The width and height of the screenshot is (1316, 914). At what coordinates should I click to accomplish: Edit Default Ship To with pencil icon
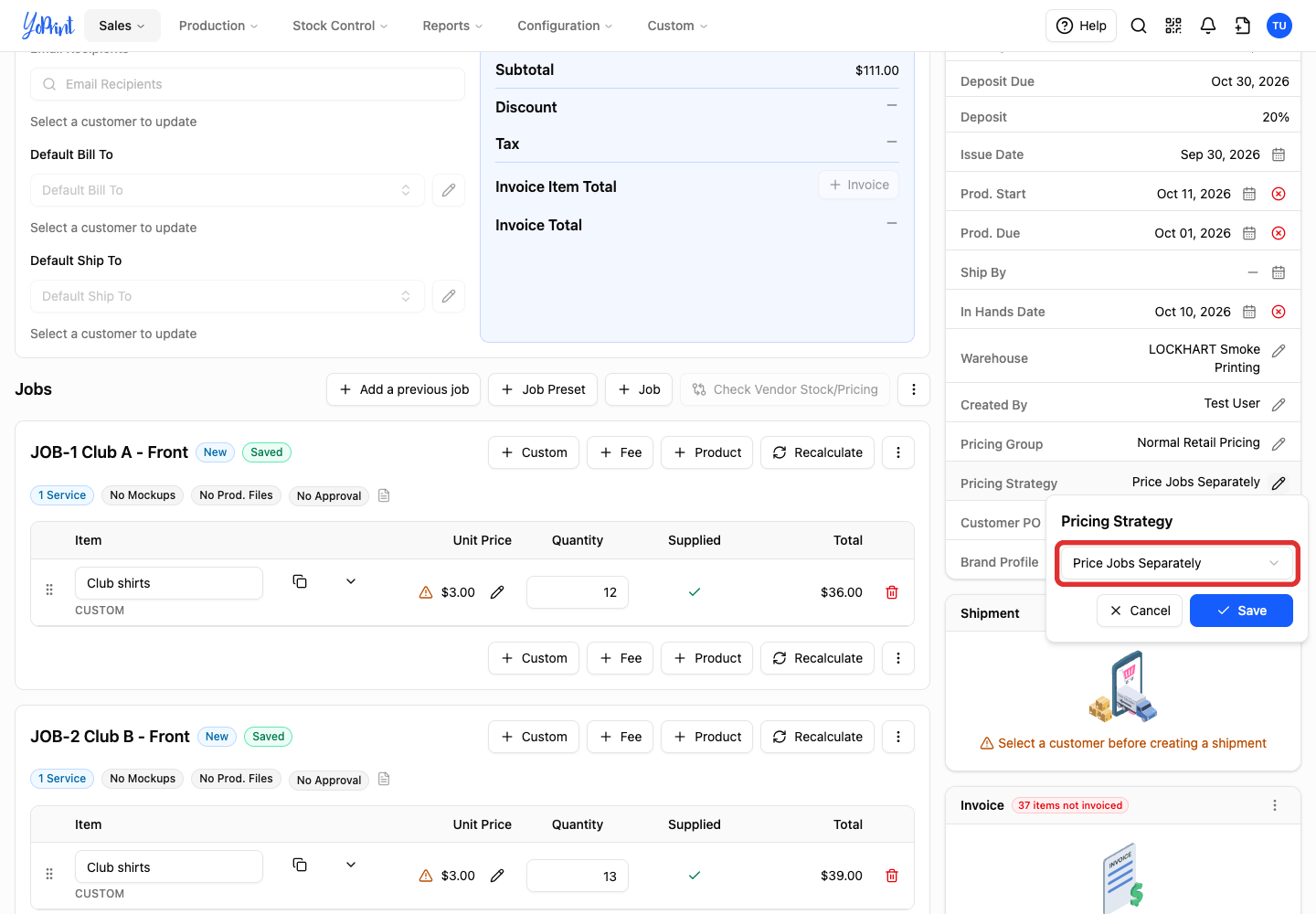tap(449, 296)
